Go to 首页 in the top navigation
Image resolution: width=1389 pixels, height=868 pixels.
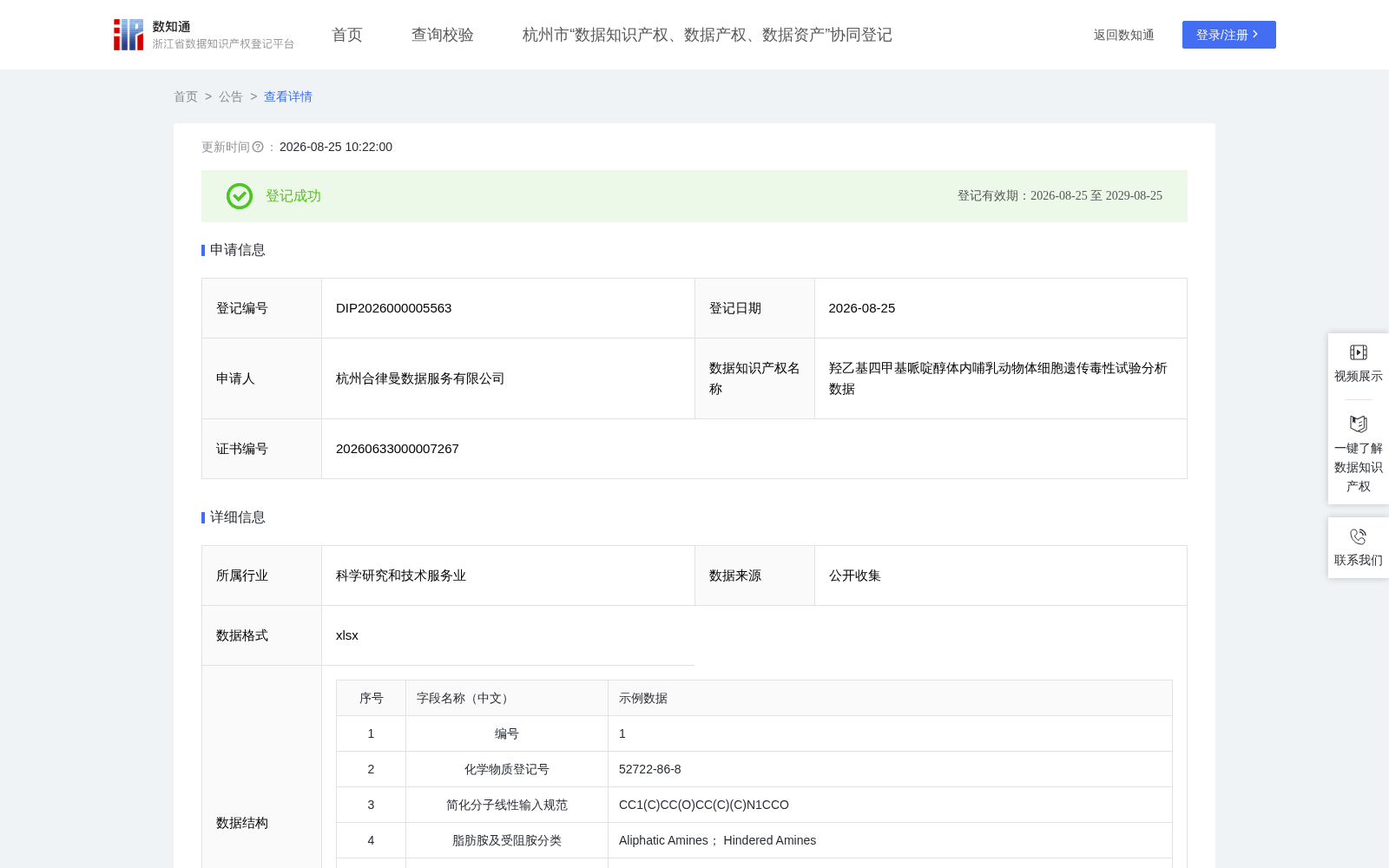point(347,35)
